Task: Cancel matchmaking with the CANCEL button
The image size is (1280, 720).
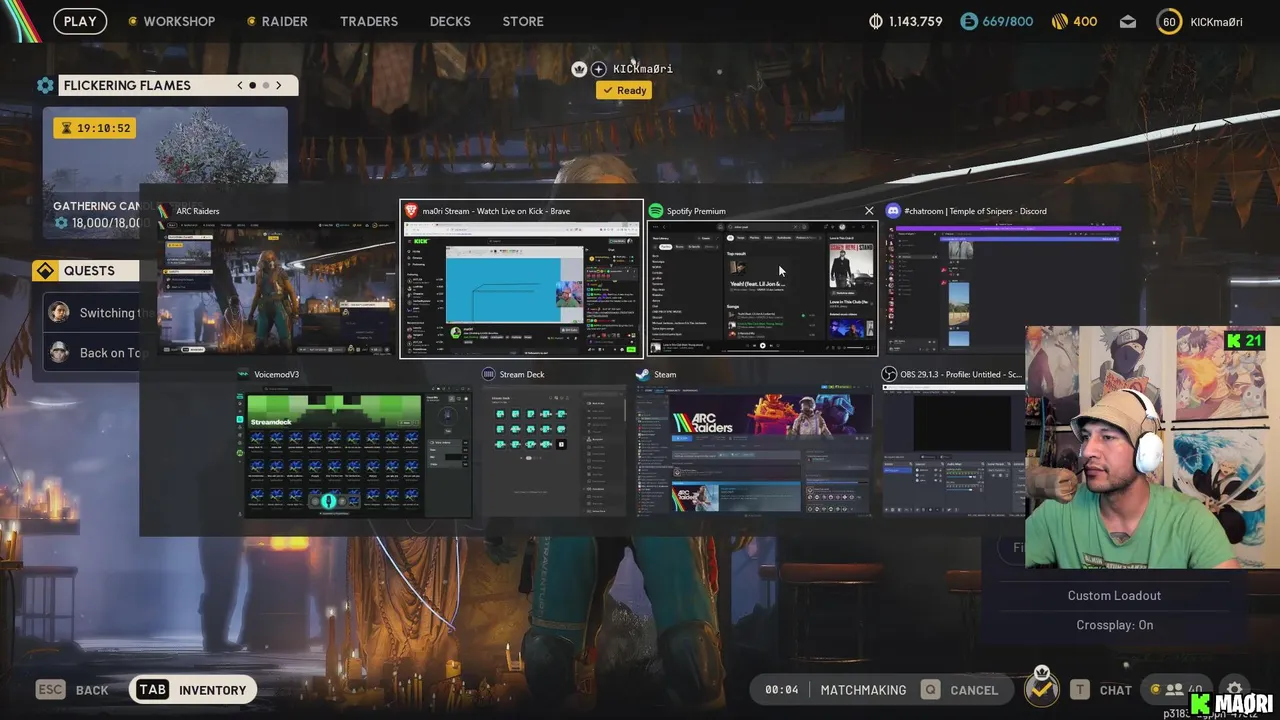Action: tap(960, 690)
